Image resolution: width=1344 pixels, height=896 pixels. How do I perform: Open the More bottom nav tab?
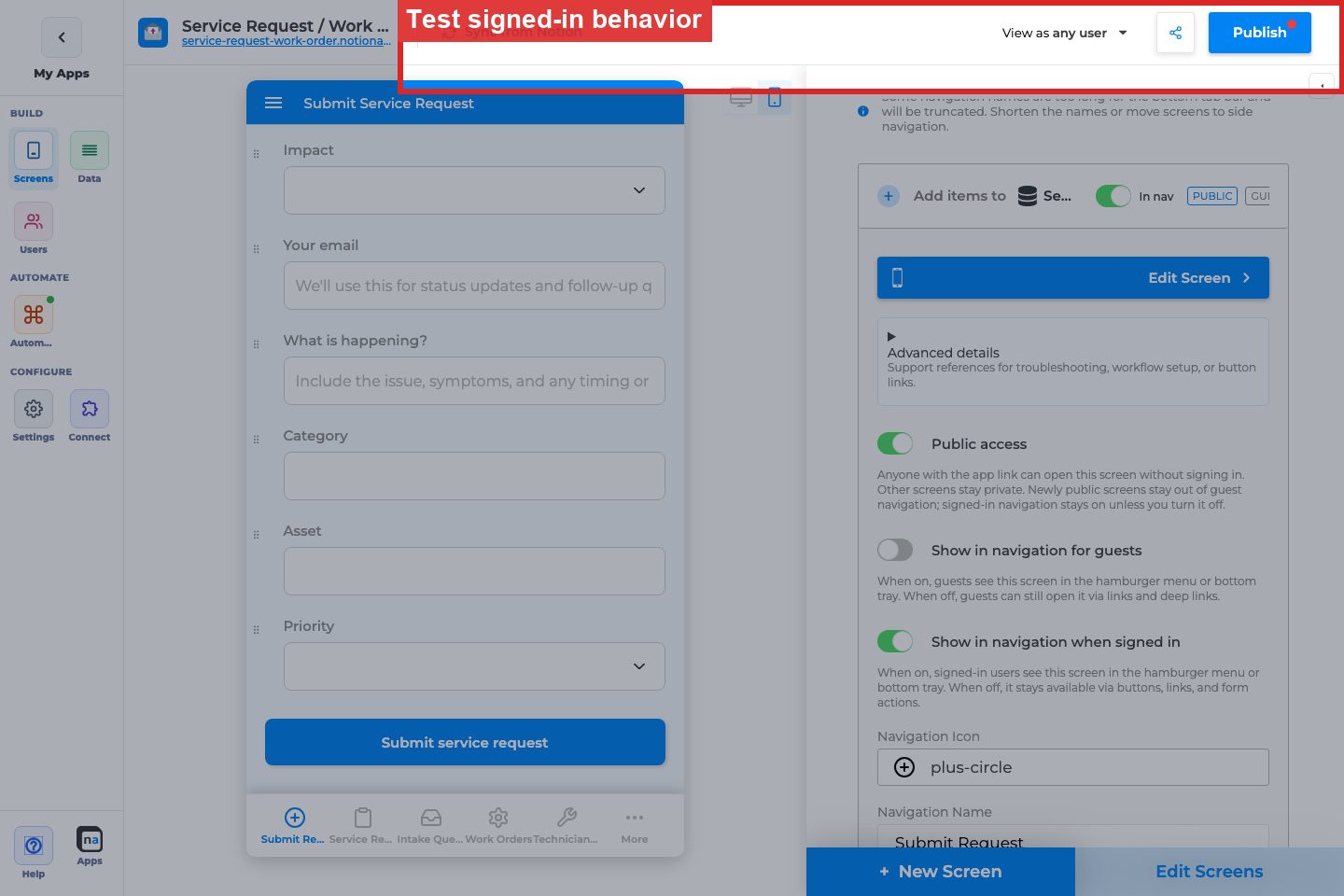coord(635,826)
